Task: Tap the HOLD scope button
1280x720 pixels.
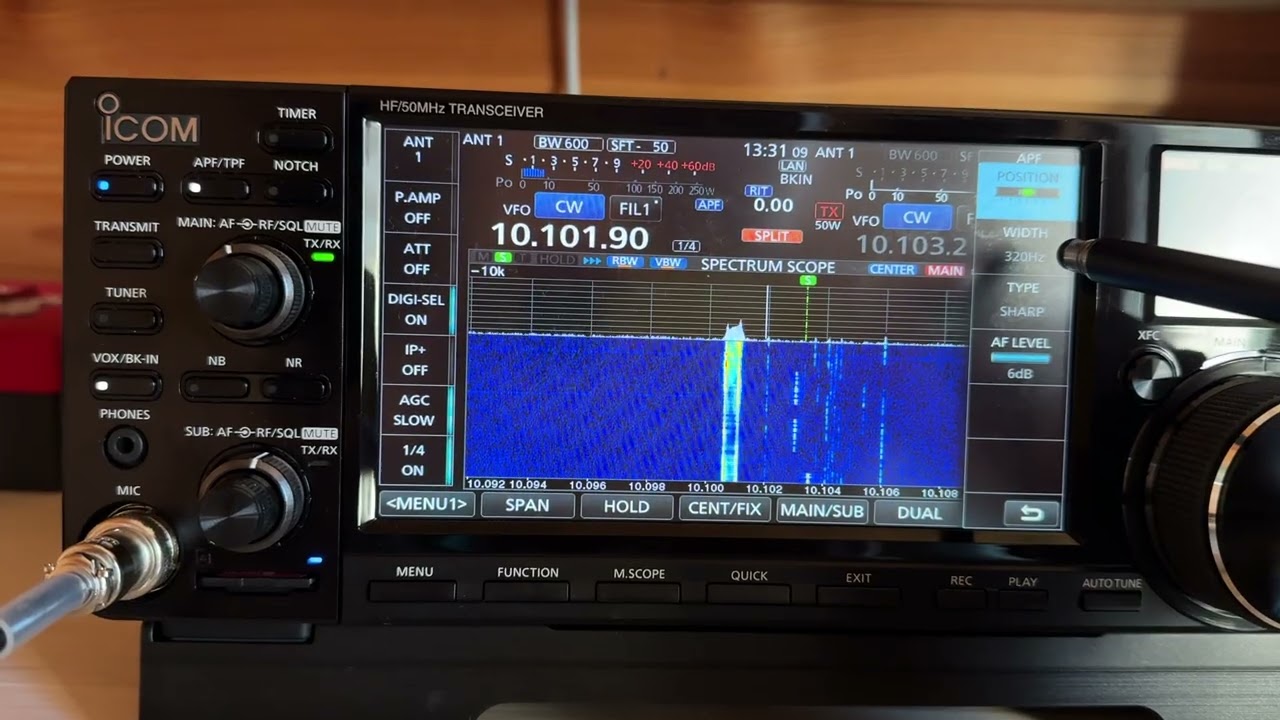Action: [x=626, y=507]
